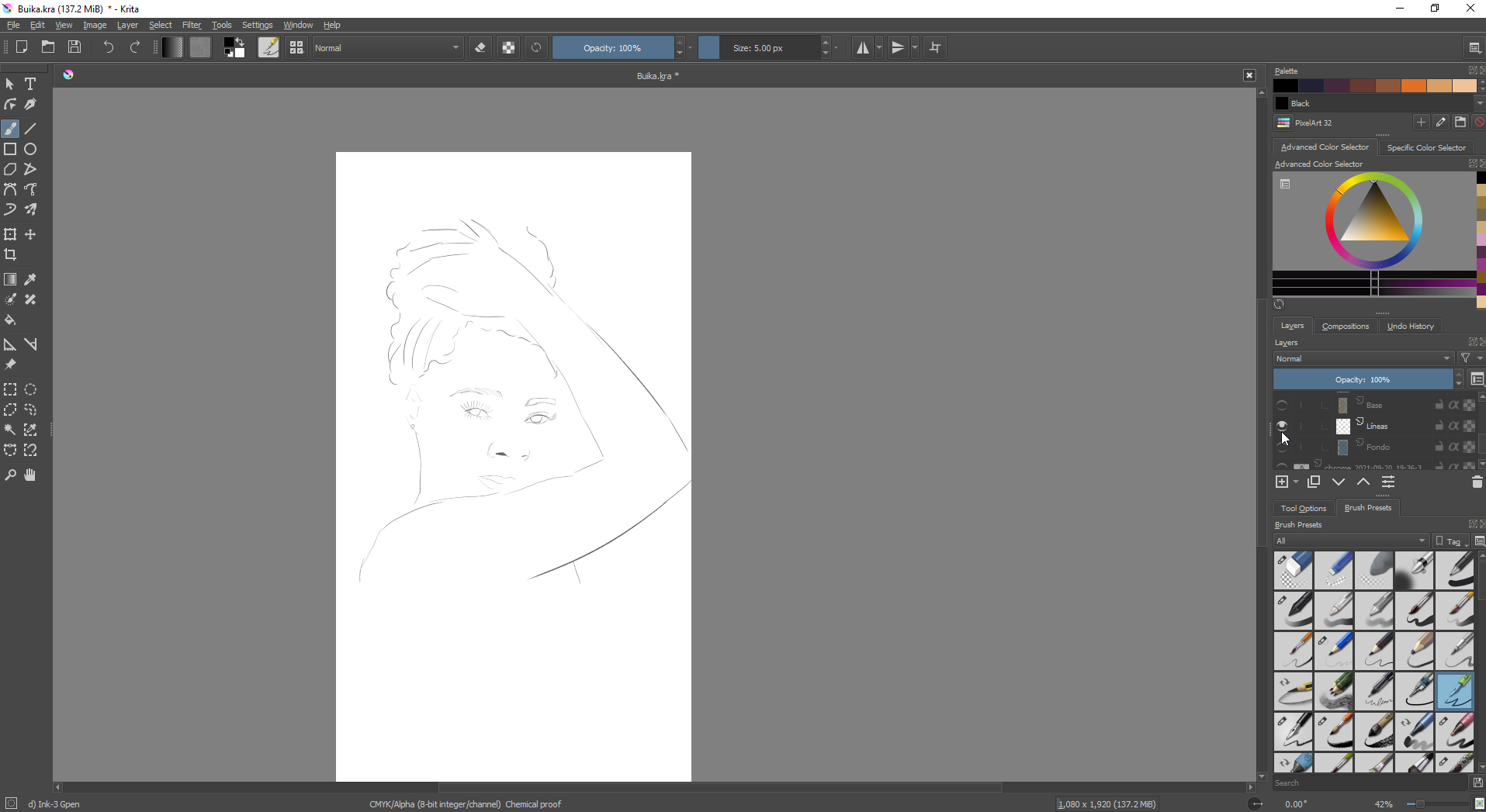This screenshot has height=812, width=1486.
Task: Expand Vertical Mirror options arrow
Action: (915, 47)
